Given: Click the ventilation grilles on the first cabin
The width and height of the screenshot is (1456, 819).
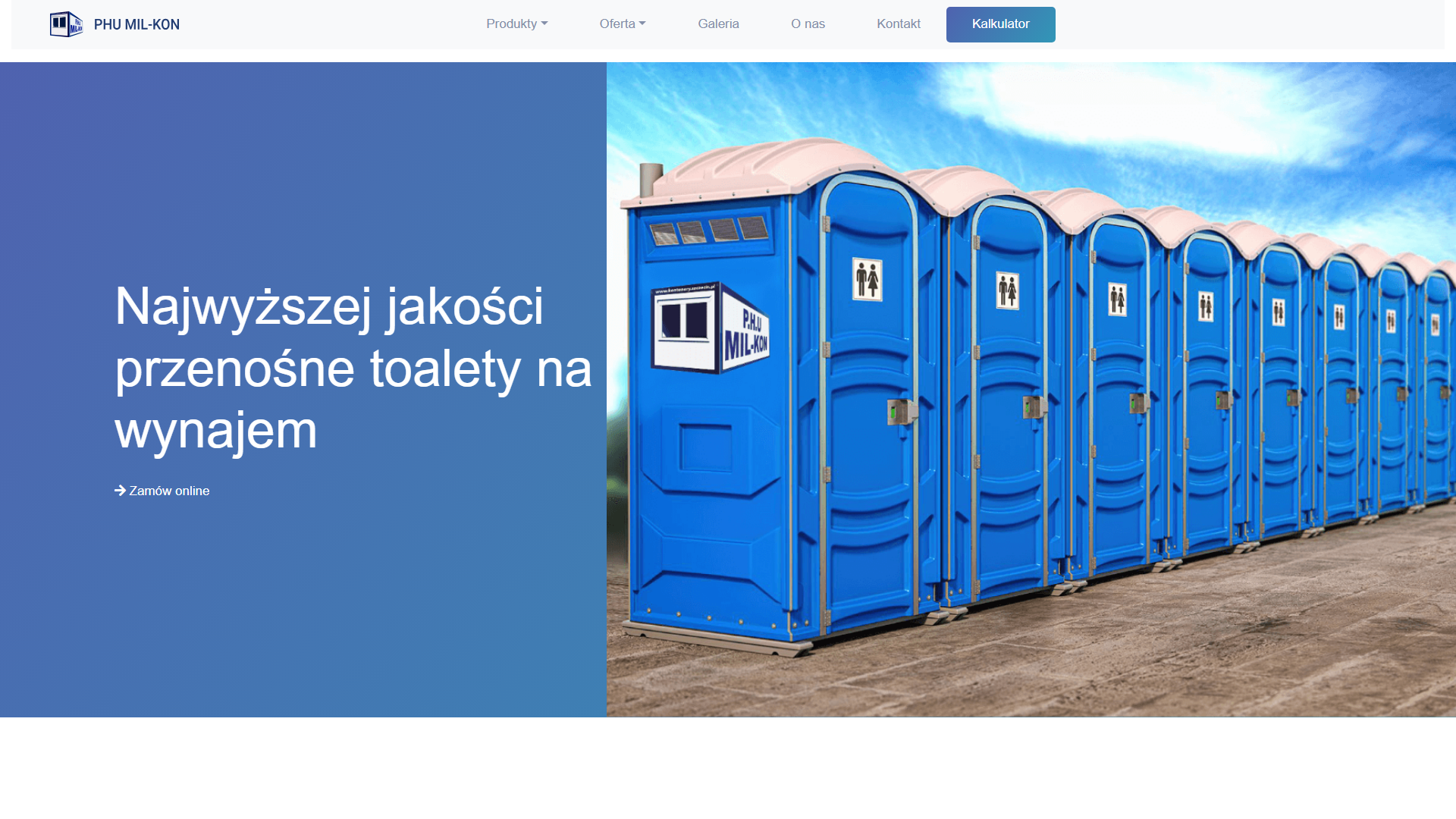Looking at the screenshot, I should click(x=709, y=231).
